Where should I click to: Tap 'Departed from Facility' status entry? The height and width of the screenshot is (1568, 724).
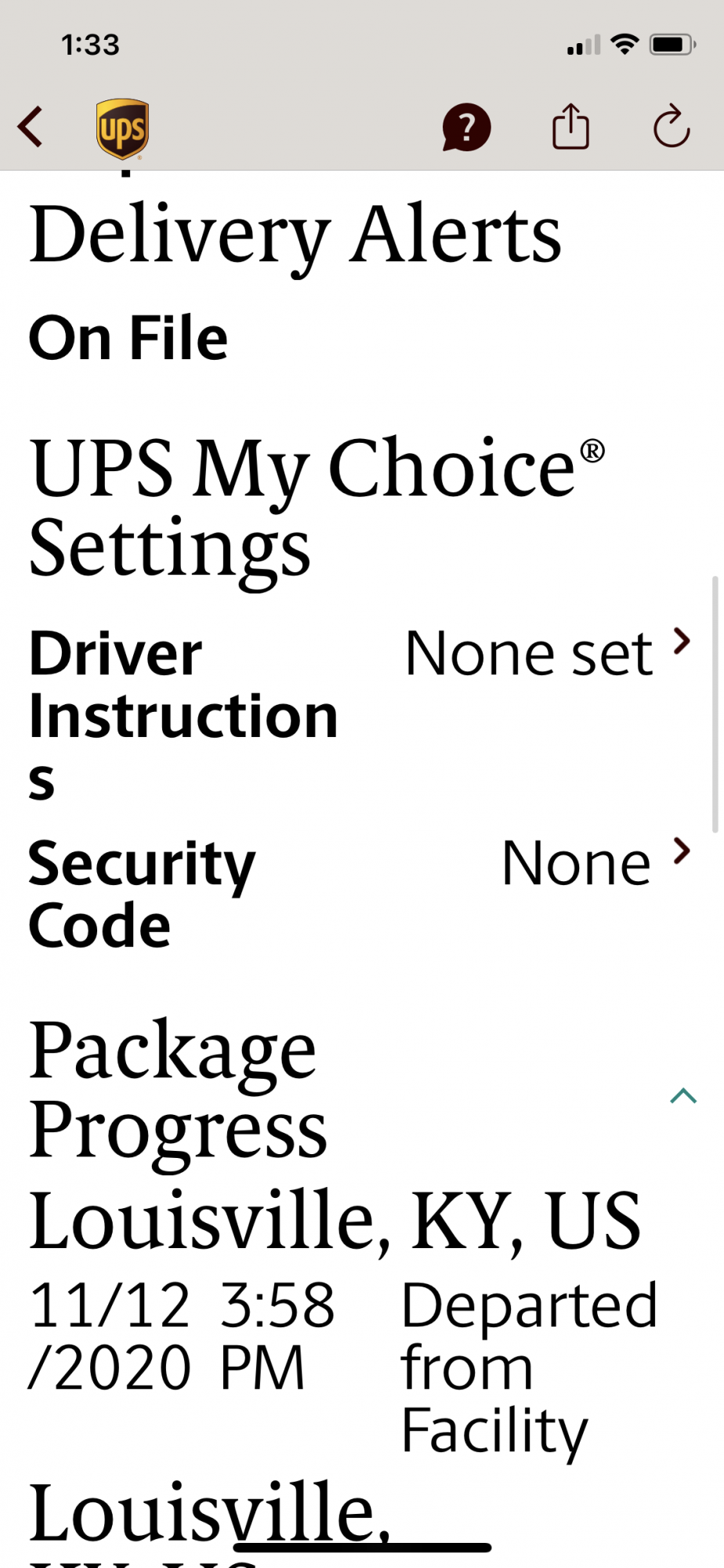[x=529, y=1367]
